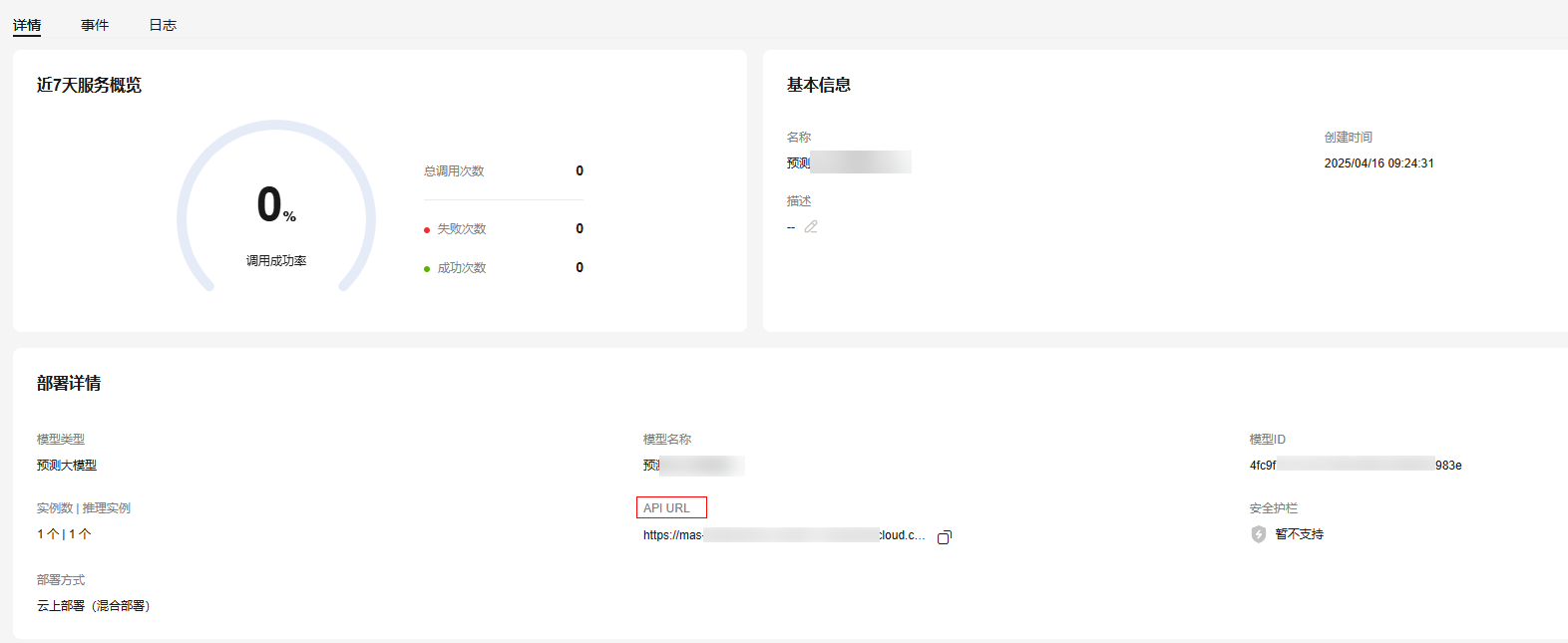Click the API URL label
Image resolution: width=1568 pixels, height=643 pixels.
tap(667, 508)
